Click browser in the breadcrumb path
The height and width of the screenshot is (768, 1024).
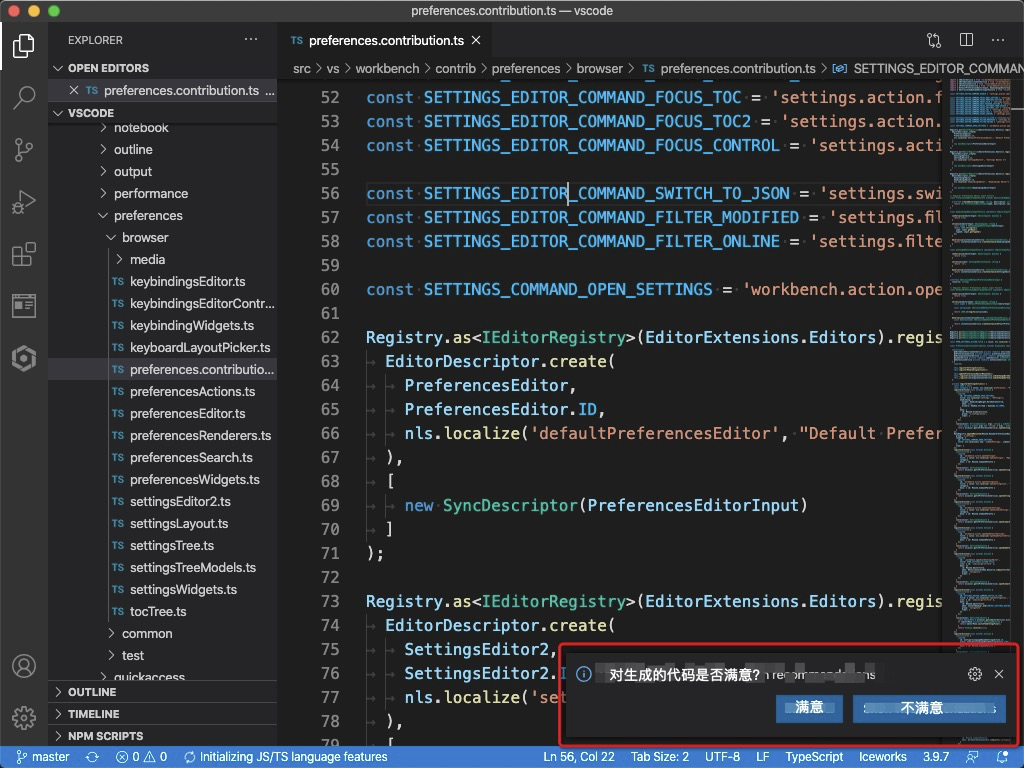coord(599,68)
